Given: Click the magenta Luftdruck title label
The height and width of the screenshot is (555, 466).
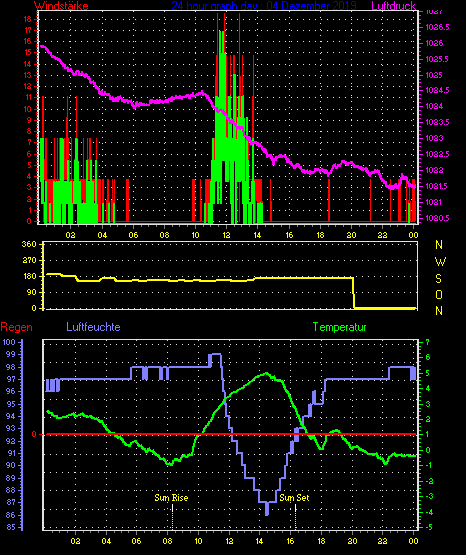Looking at the screenshot, I should [x=393, y=5].
